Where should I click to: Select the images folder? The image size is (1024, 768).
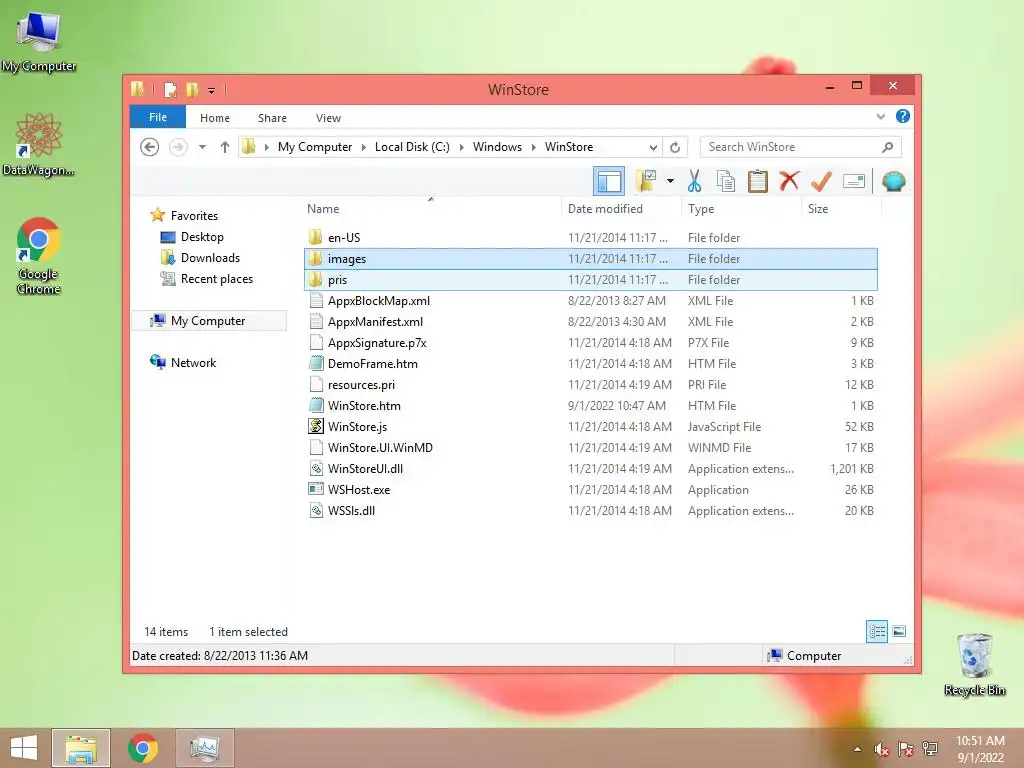tap(590, 259)
